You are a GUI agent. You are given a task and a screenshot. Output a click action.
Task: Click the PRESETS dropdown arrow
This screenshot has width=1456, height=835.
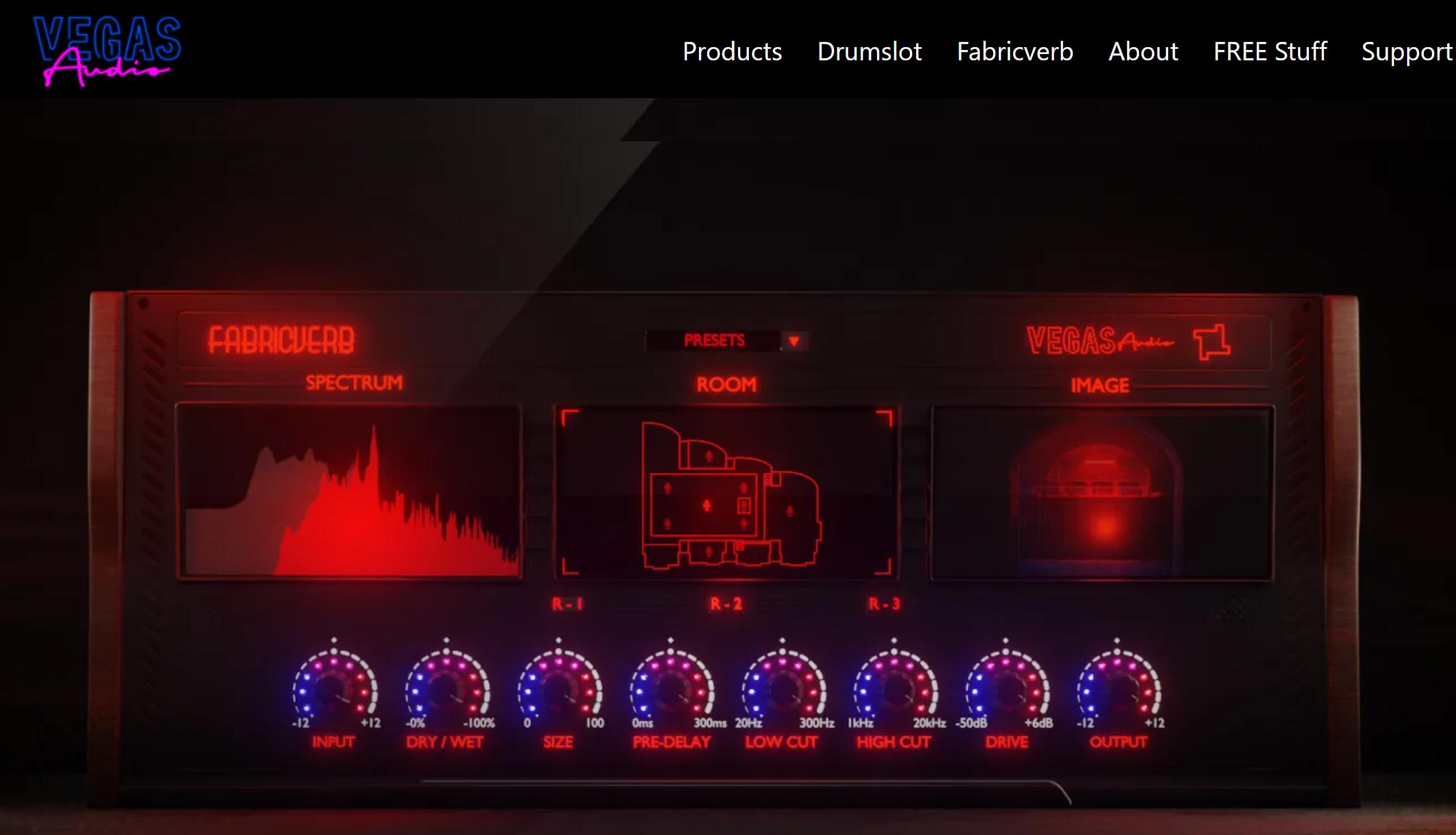795,340
